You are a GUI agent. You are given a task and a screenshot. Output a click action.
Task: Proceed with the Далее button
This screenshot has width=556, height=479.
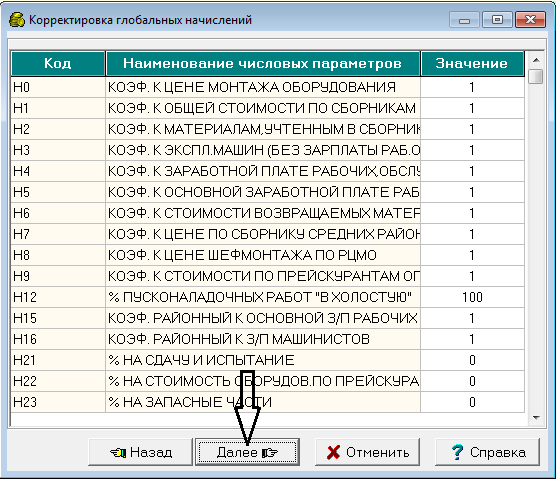[248, 452]
